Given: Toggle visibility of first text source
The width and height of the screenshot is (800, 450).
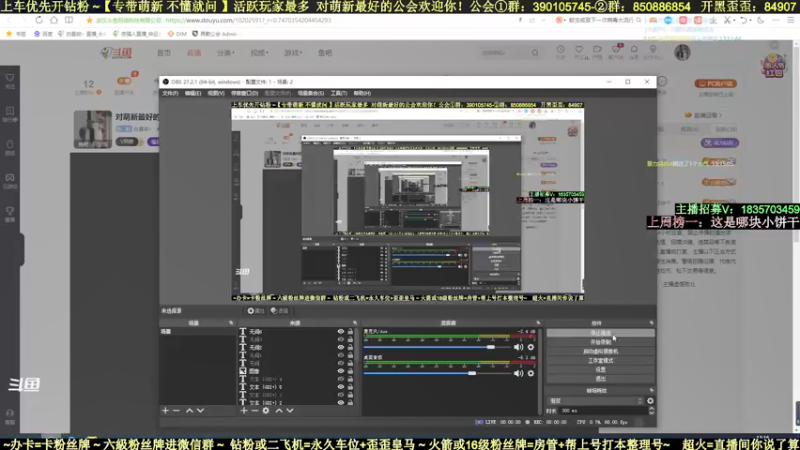Looking at the screenshot, I should click(340, 332).
